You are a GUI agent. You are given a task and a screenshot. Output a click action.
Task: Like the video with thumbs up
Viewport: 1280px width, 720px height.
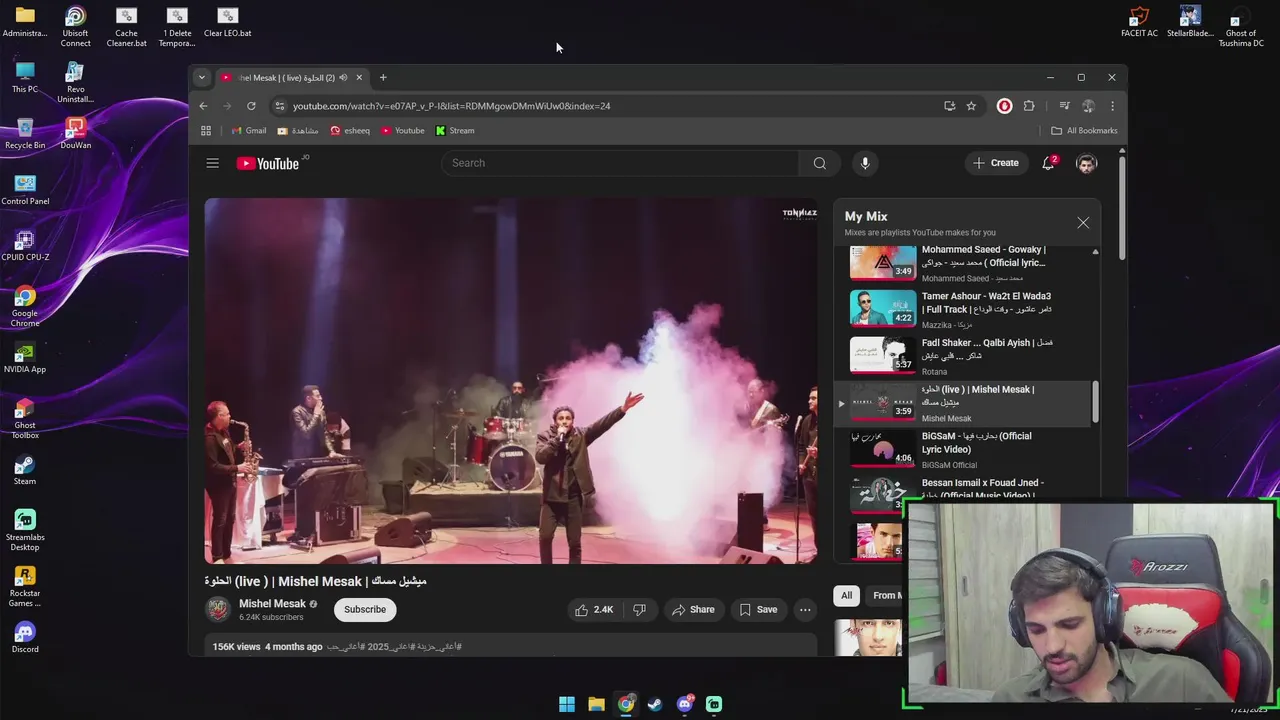(594, 609)
